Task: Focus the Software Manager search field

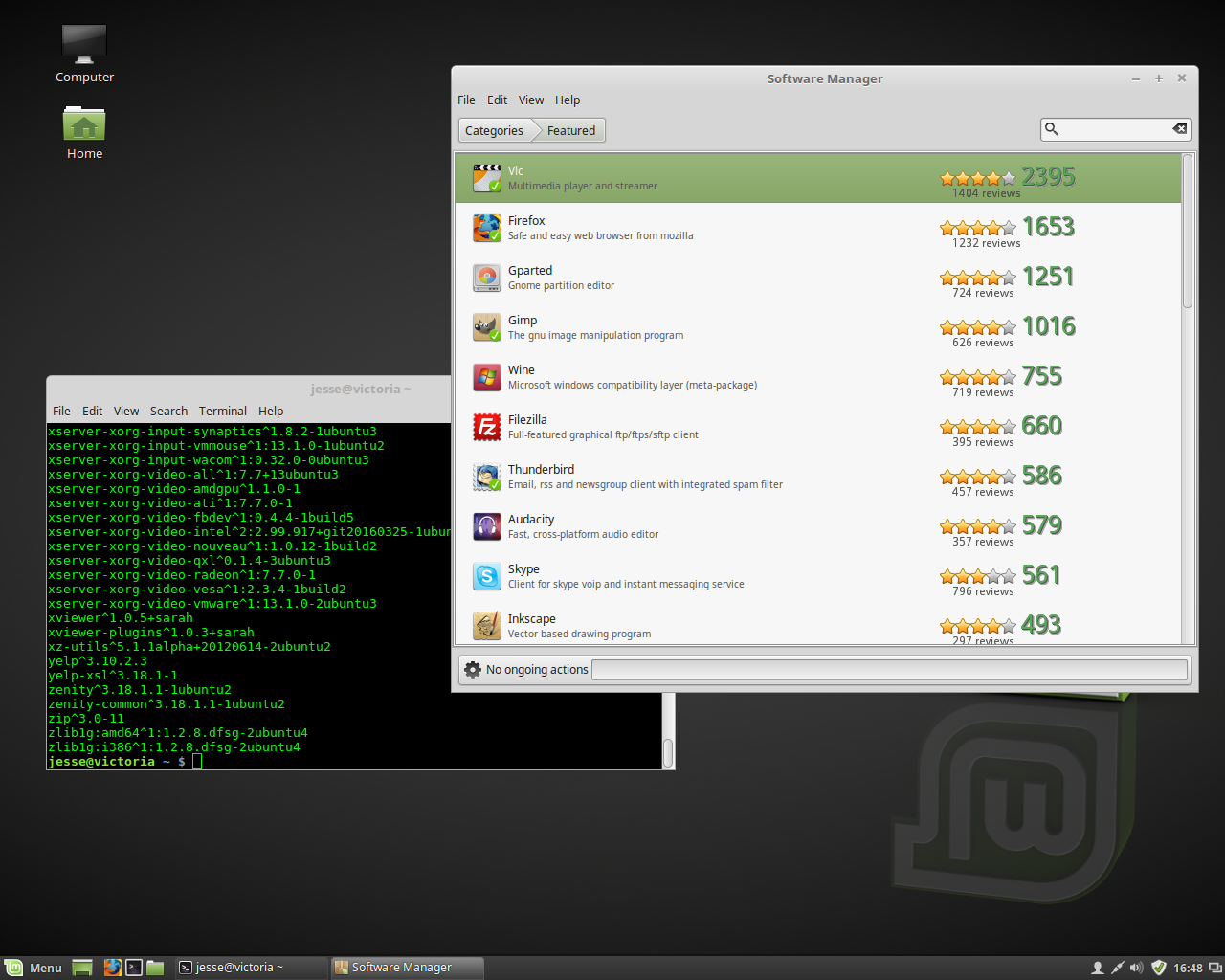Action: (1116, 129)
